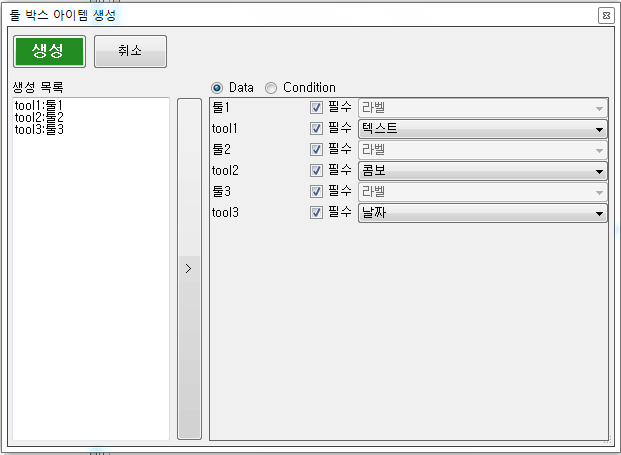The height and width of the screenshot is (455, 621).
Task: Click the 취소 cancel button
Action: click(x=130, y=51)
